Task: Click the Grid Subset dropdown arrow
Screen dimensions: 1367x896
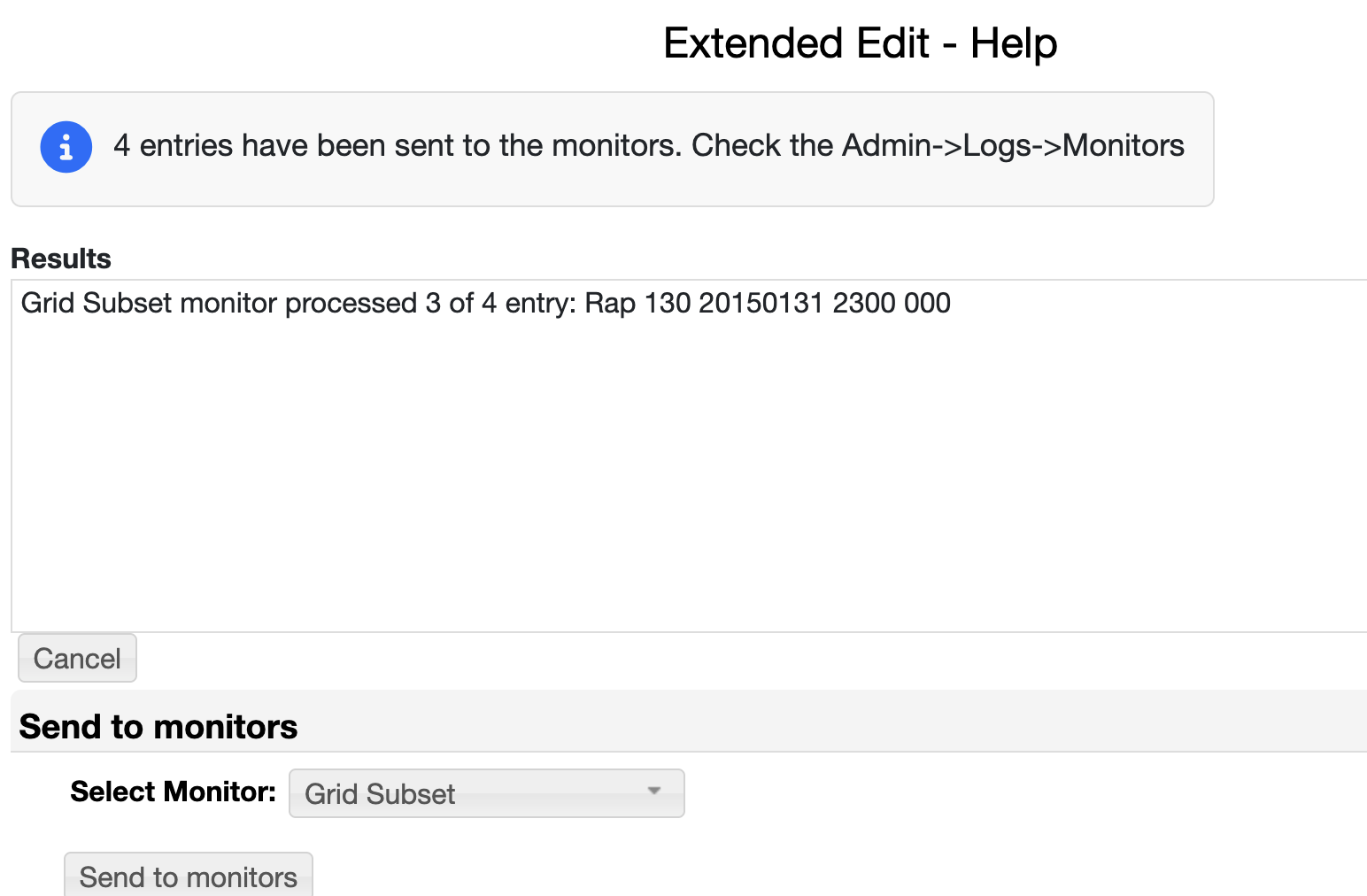Action: click(654, 792)
